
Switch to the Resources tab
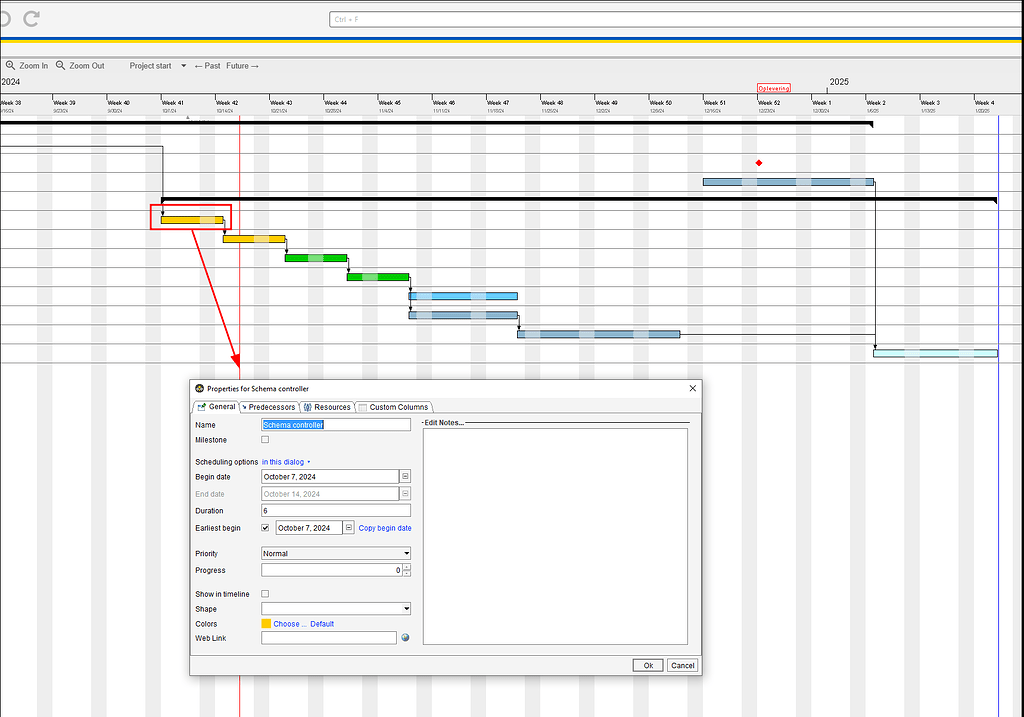(x=327, y=407)
